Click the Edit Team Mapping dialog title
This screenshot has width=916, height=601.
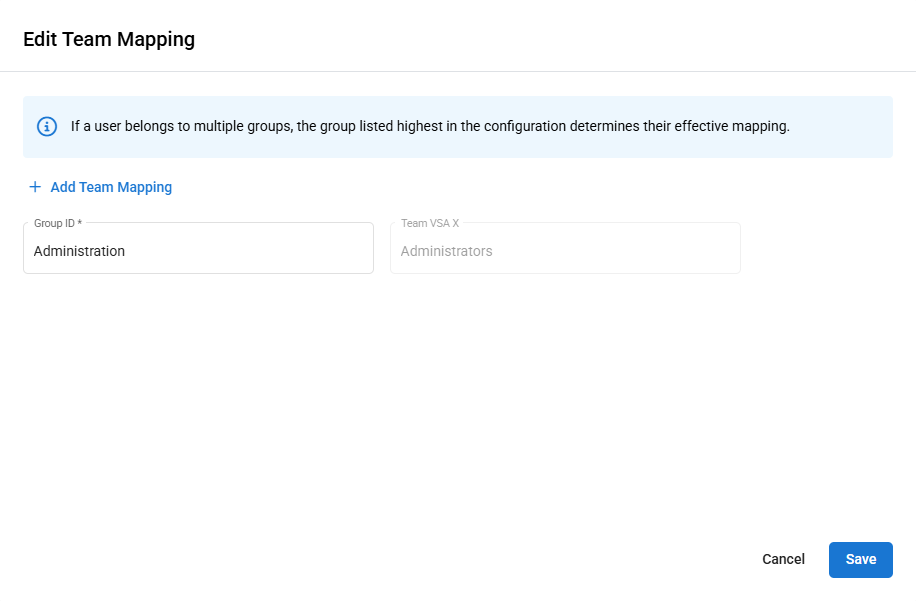point(109,40)
